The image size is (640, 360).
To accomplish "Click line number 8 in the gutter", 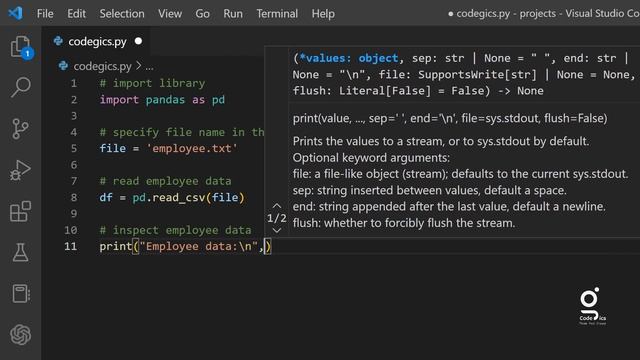I will pyautogui.click(x=74, y=198).
